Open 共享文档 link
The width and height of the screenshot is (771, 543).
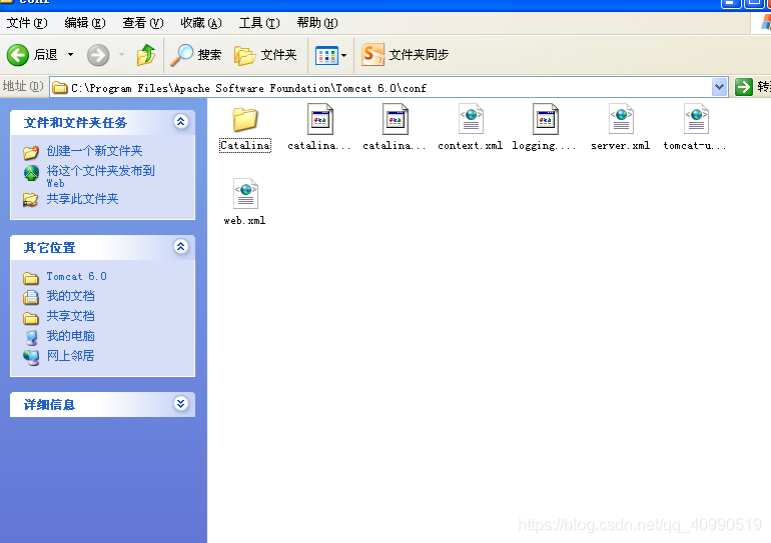[x=70, y=316]
